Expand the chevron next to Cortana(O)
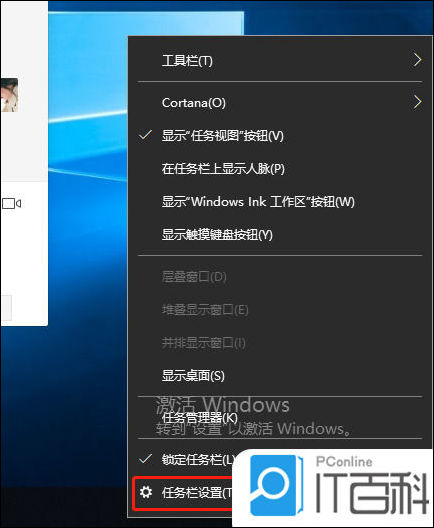This screenshot has width=434, height=528. (x=418, y=102)
